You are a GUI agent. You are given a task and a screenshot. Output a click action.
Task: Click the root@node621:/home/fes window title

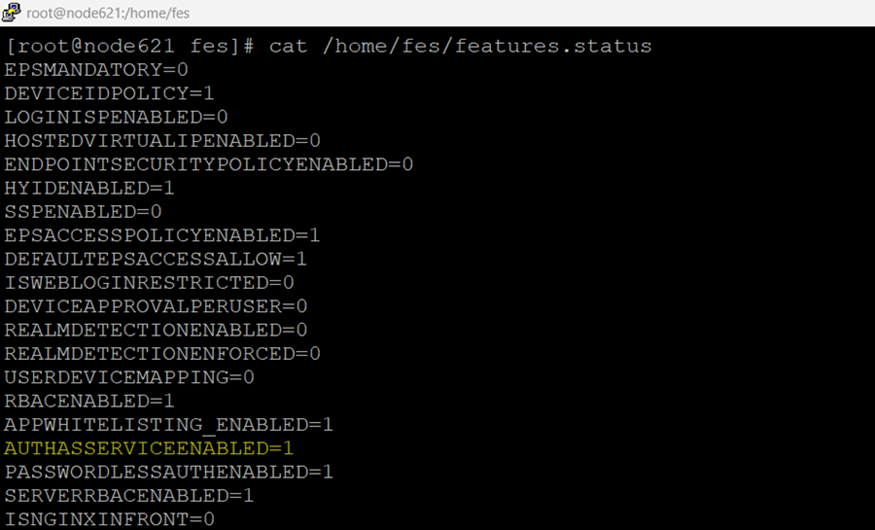(x=108, y=13)
